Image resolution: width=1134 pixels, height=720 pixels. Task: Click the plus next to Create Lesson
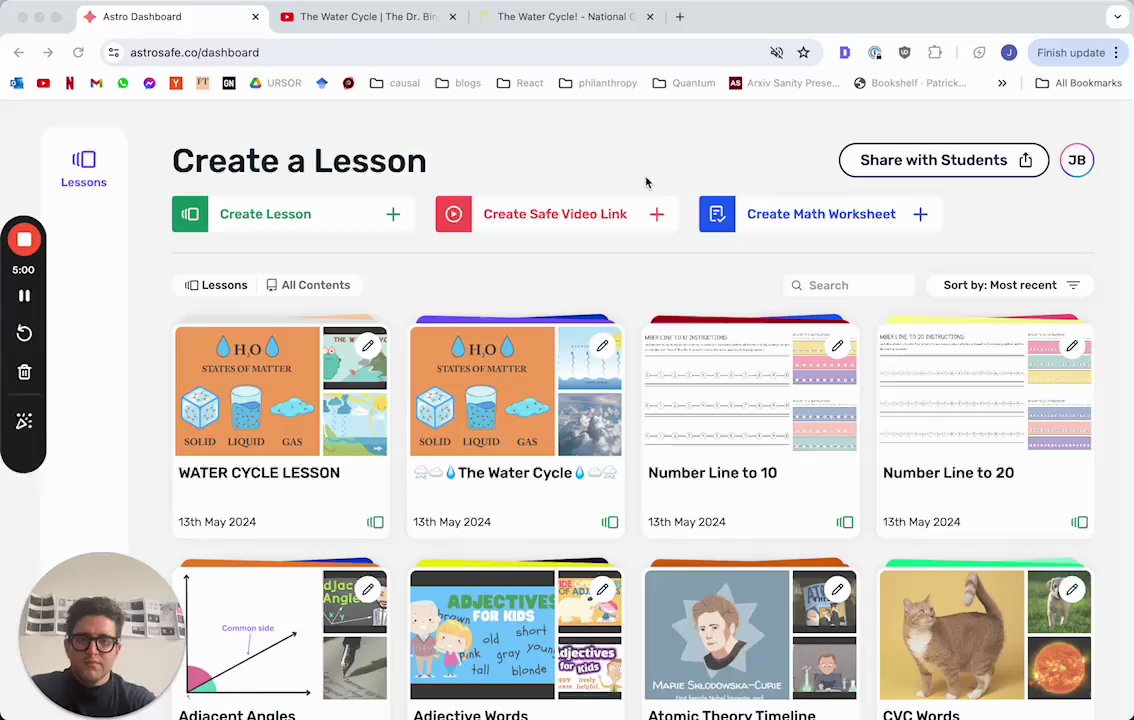(393, 214)
